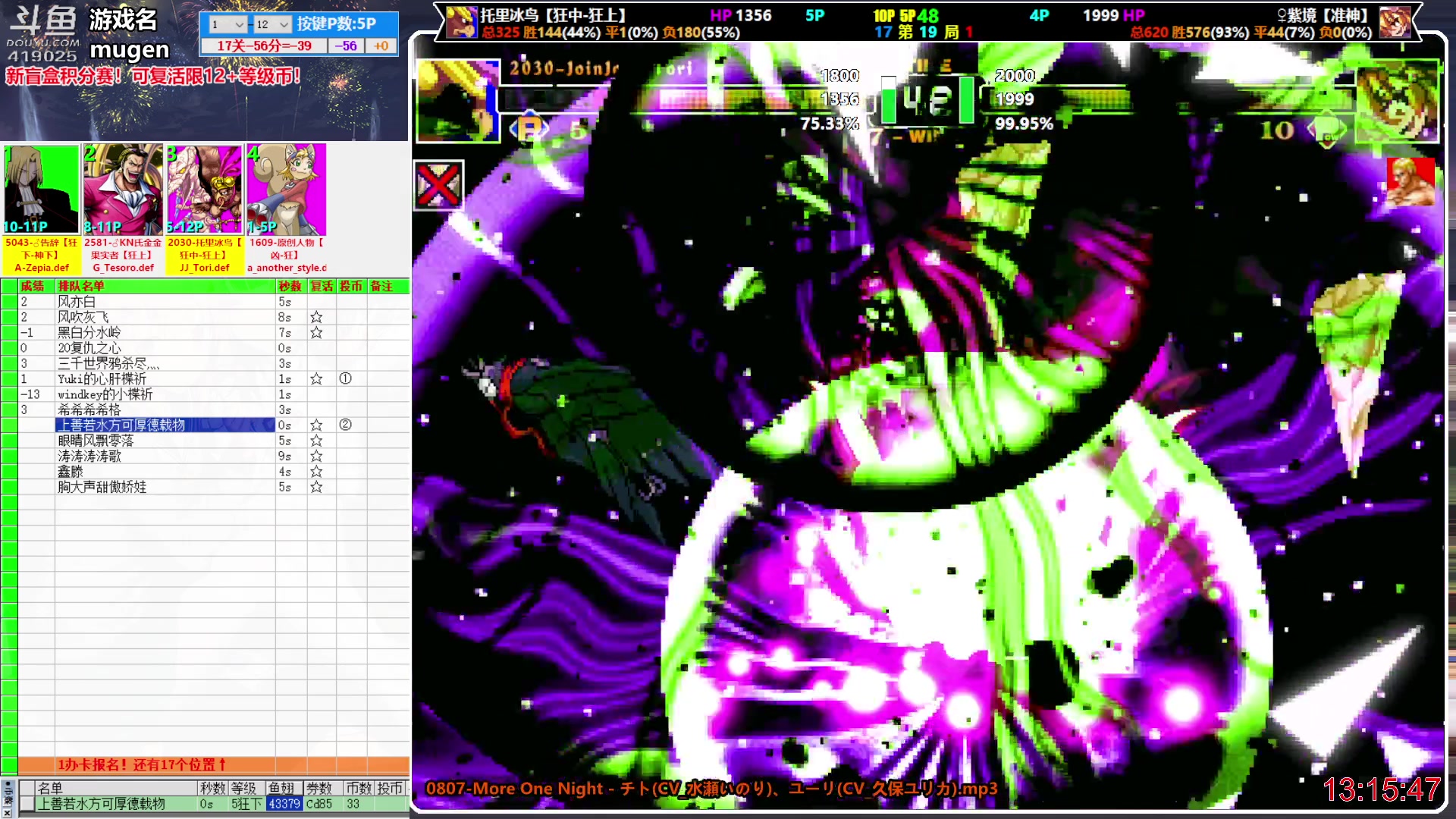
Task: Click the 按键P数:5P label
Action: tap(336, 24)
